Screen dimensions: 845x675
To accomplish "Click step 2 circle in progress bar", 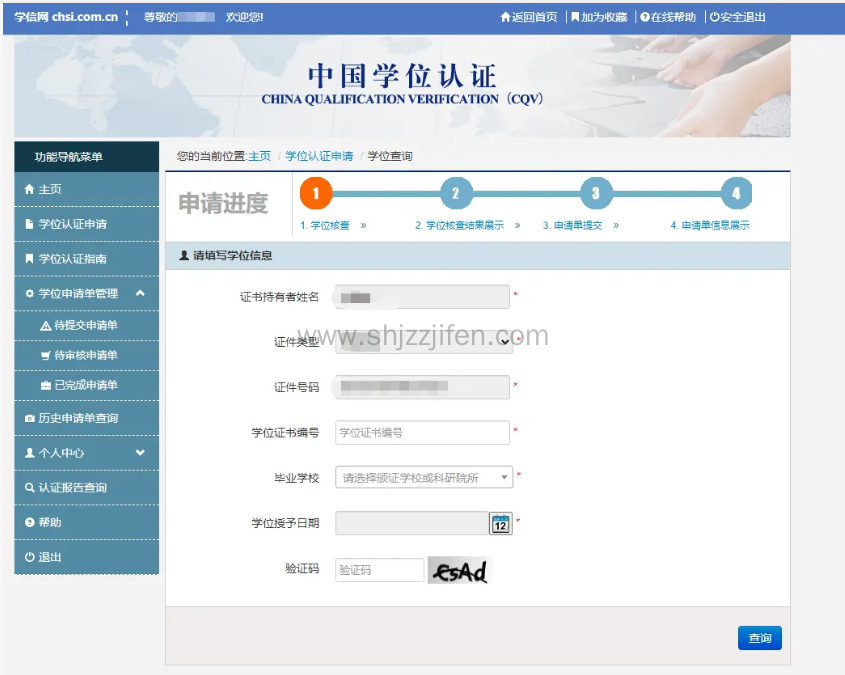I will pos(456,193).
